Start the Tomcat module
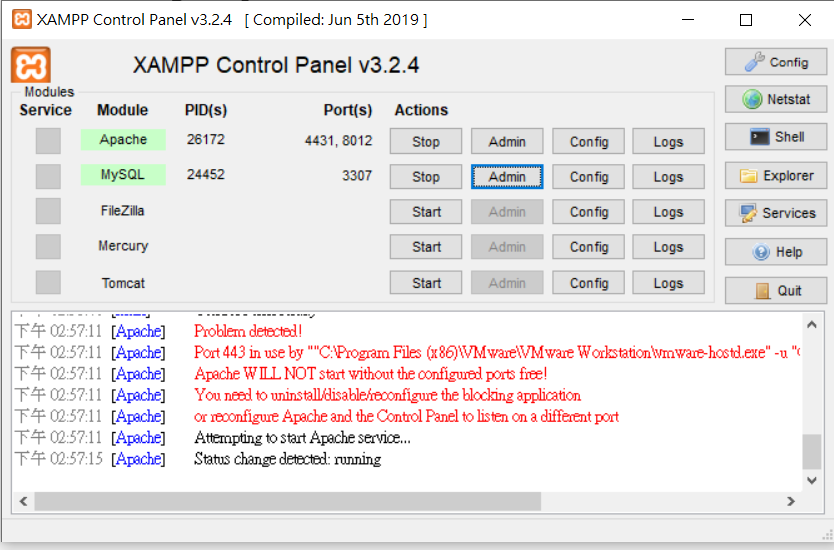The height and width of the screenshot is (550, 834). point(426,282)
